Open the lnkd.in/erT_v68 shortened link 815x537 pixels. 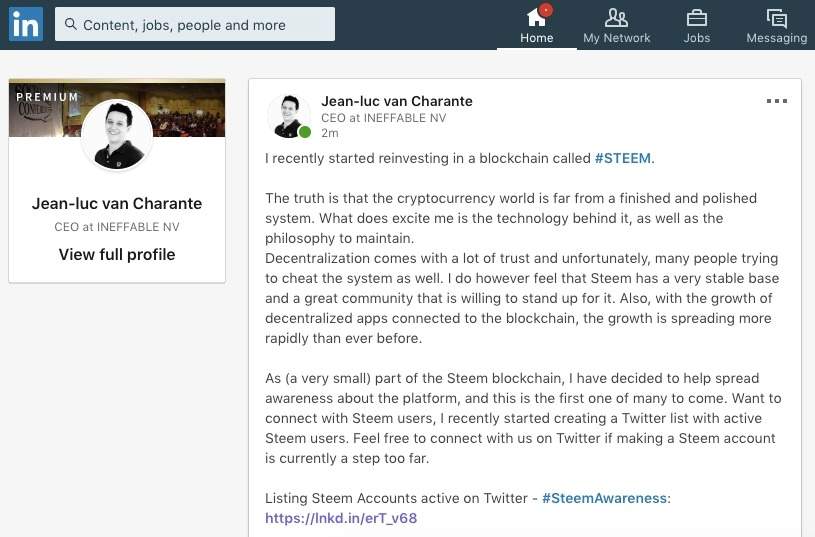click(x=341, y=518)
